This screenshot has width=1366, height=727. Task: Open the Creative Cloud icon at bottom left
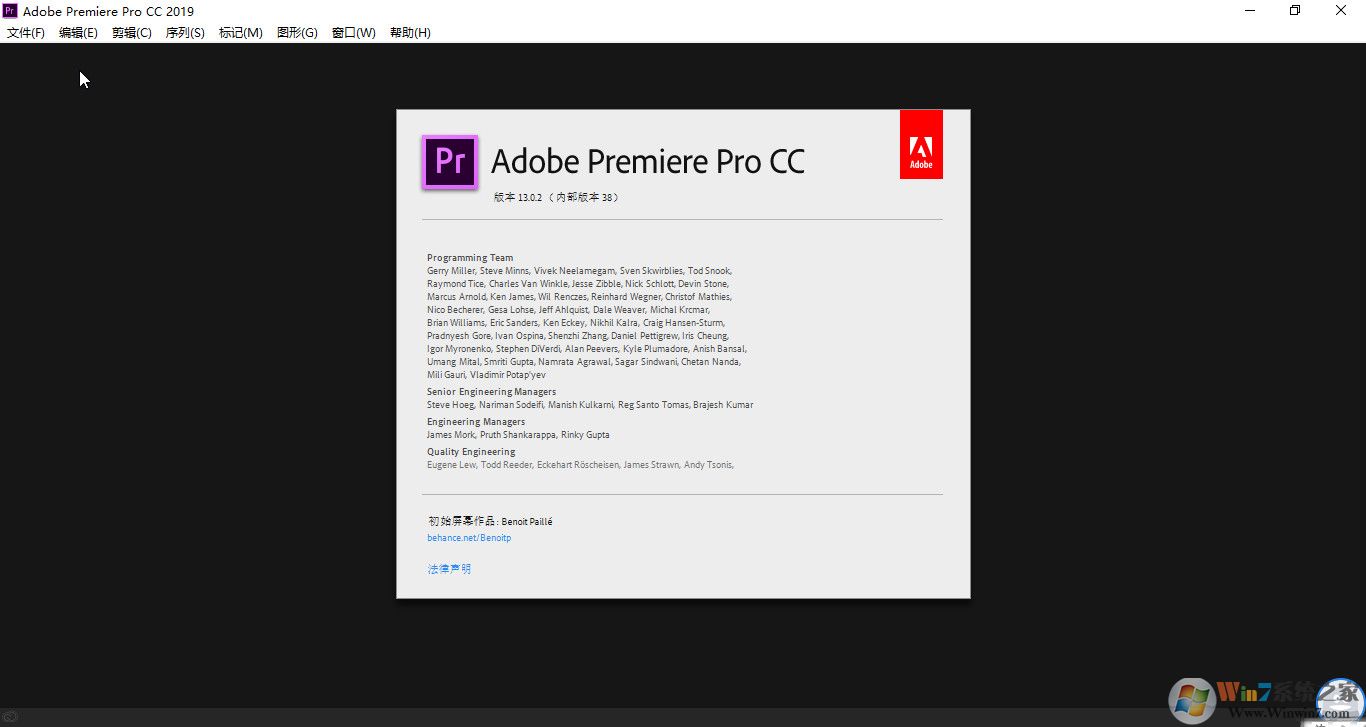click(9, 714)
